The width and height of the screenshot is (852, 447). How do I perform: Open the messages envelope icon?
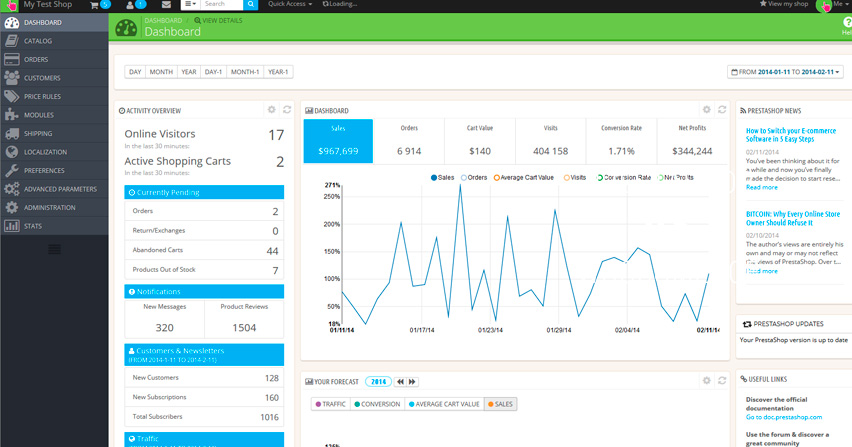coord(166,4)
